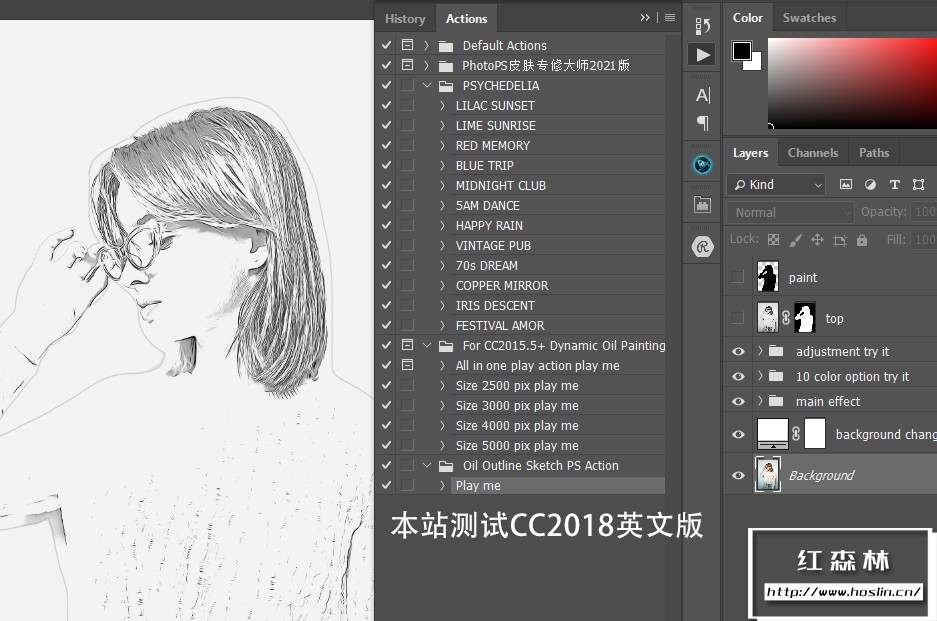Open the Actions panel menu icon

click(669, 18)
